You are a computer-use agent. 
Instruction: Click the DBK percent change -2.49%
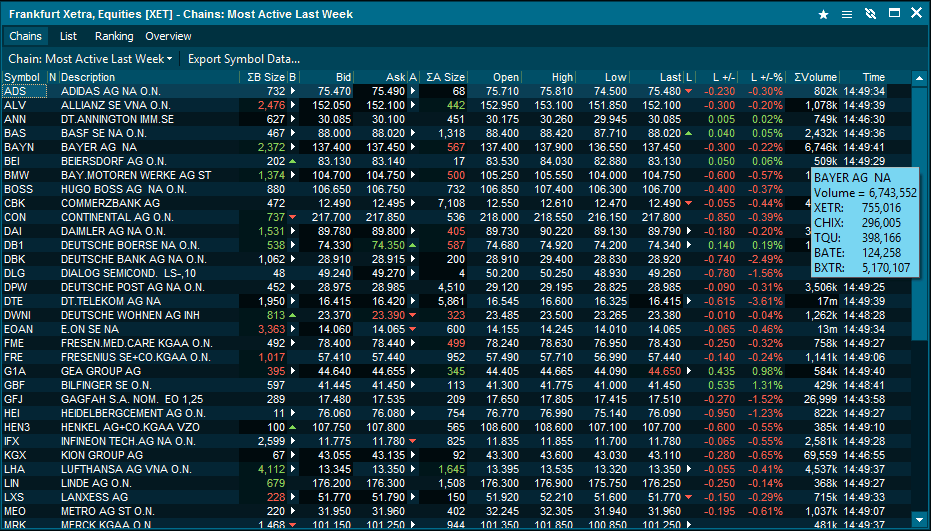pyautogui.click(x=765, y=259)
